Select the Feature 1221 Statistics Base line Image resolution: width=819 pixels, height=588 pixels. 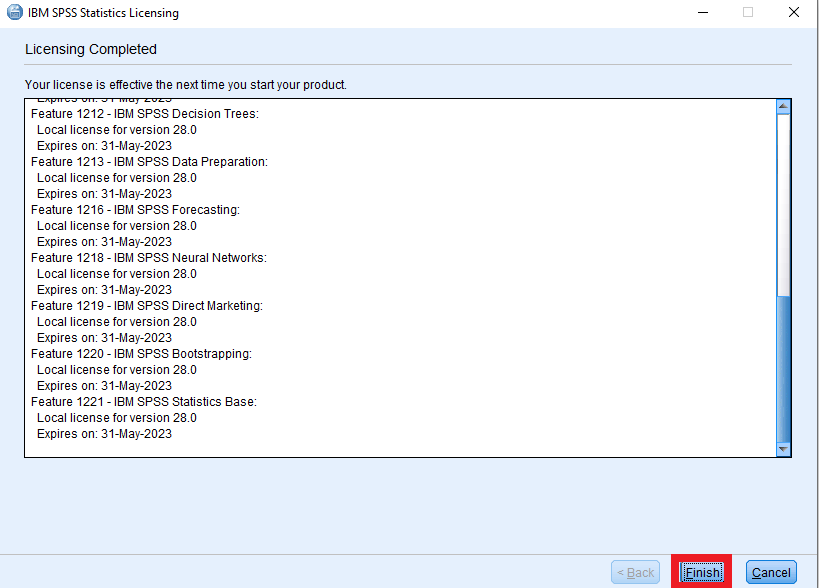pyautogui.click(x=144, y=402)
